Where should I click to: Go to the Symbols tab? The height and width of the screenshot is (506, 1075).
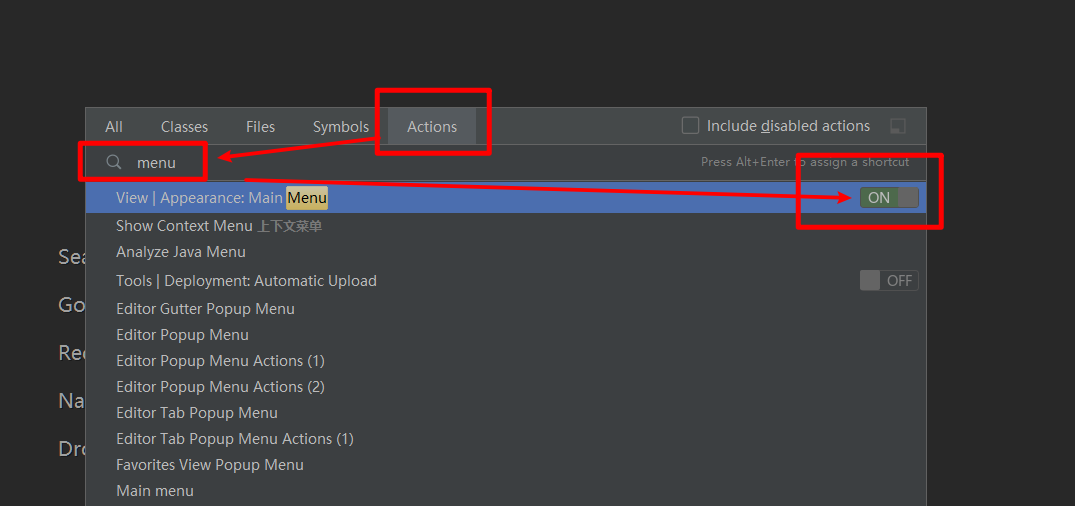pyautogui.click(x=341, y=127)
